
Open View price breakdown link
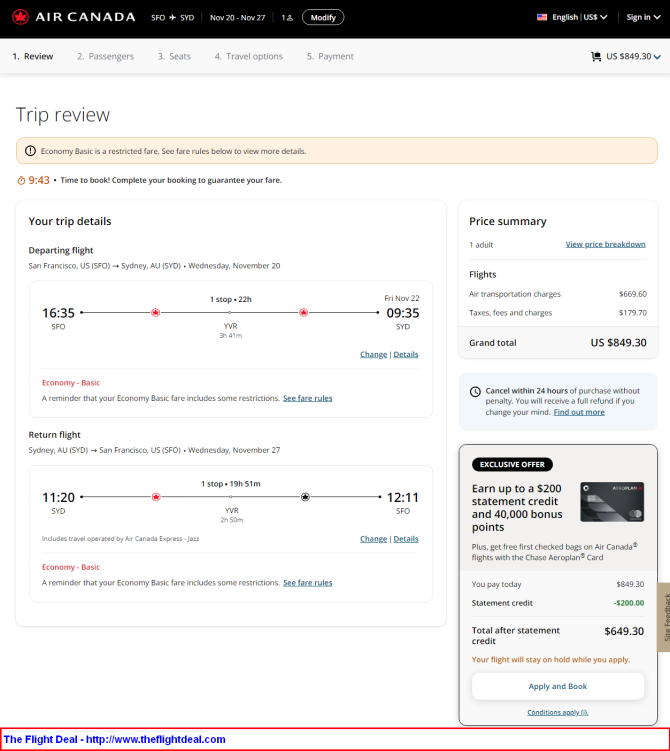[x=605, y=244]
